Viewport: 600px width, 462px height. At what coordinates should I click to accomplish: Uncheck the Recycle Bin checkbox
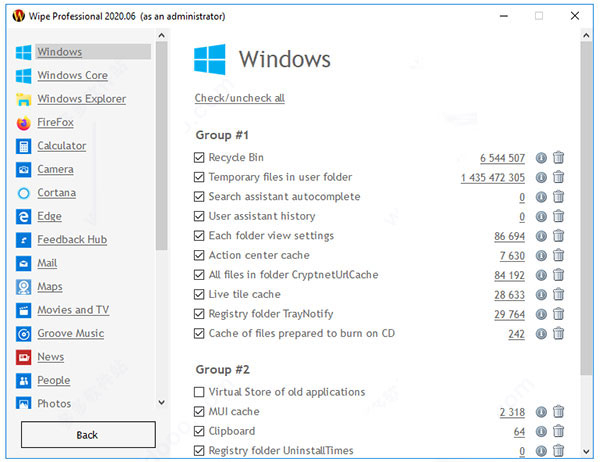pos(200,158)
